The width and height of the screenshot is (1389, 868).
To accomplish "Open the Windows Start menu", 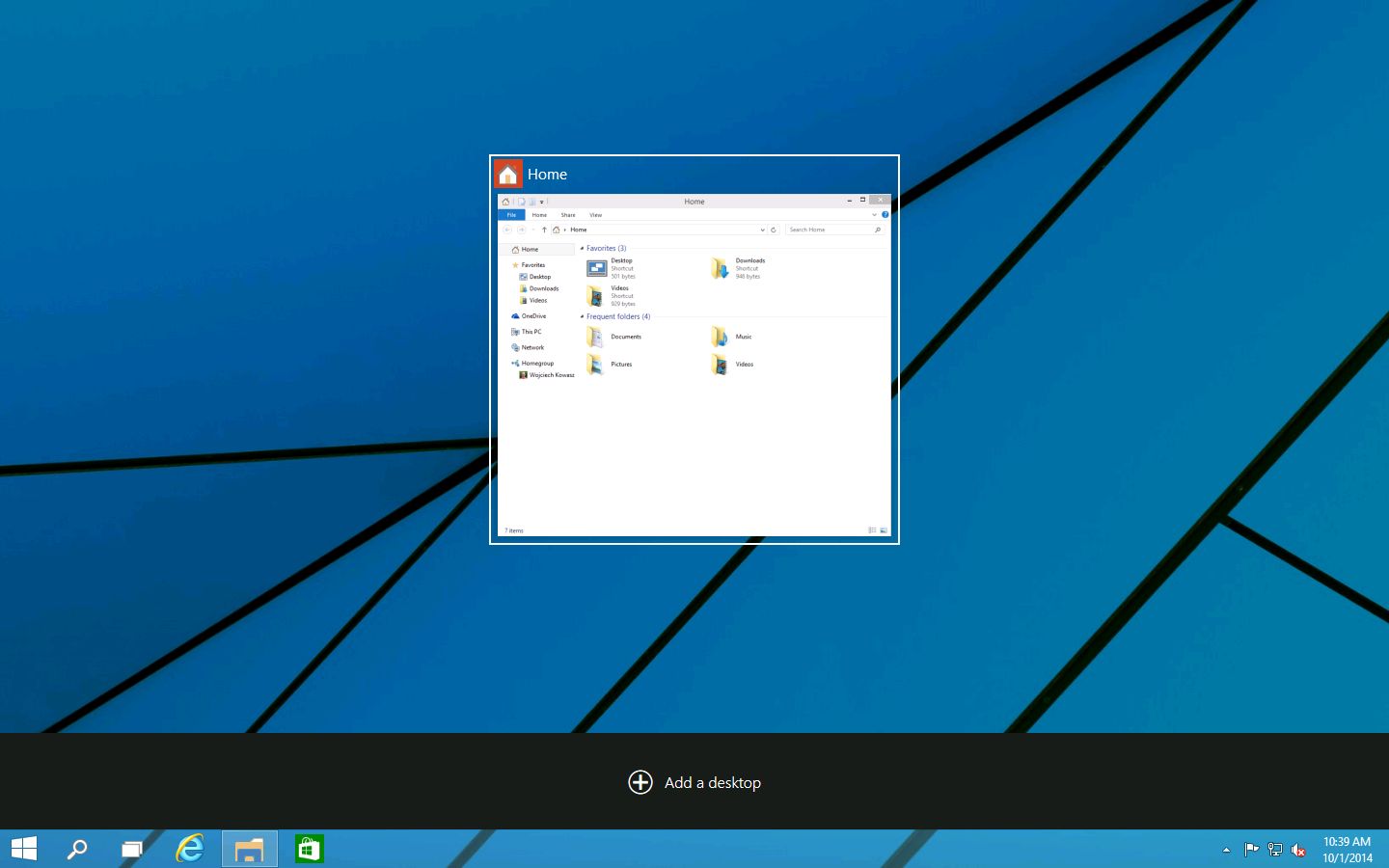I will (x=24, y=849).
